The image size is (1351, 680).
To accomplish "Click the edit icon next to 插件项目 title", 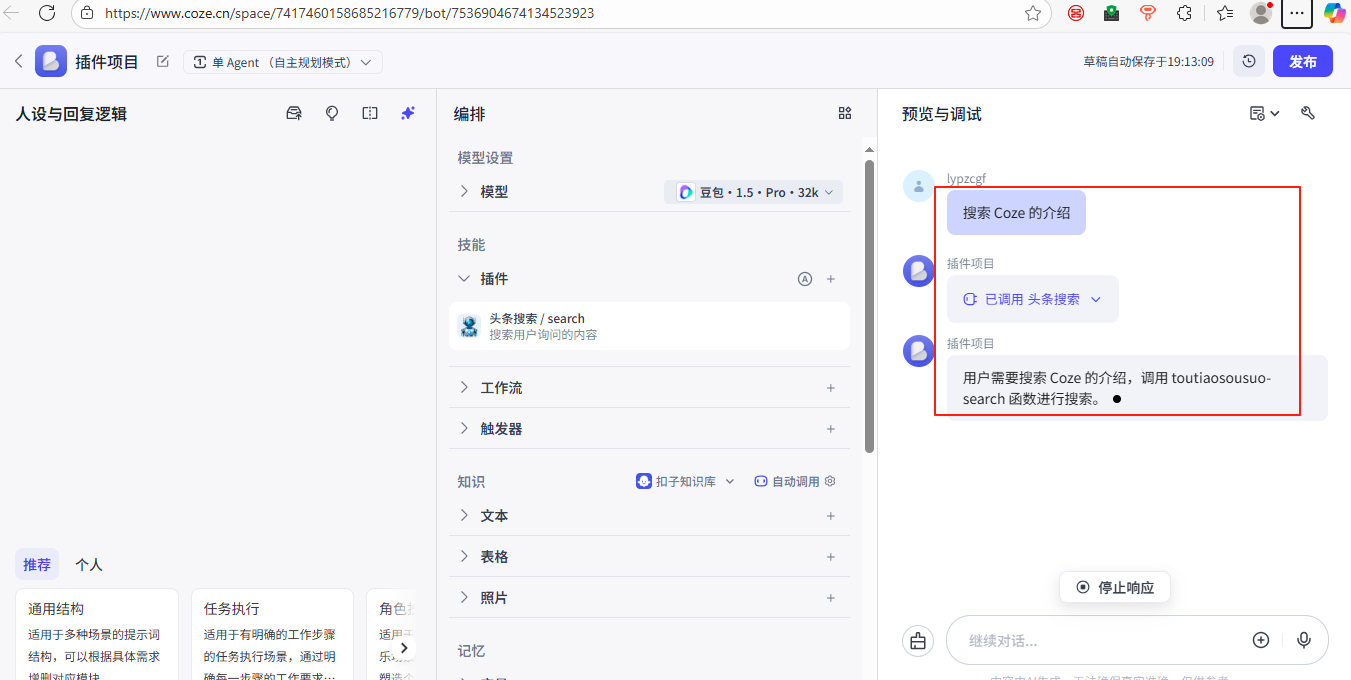I will click(x=163, y=62).
